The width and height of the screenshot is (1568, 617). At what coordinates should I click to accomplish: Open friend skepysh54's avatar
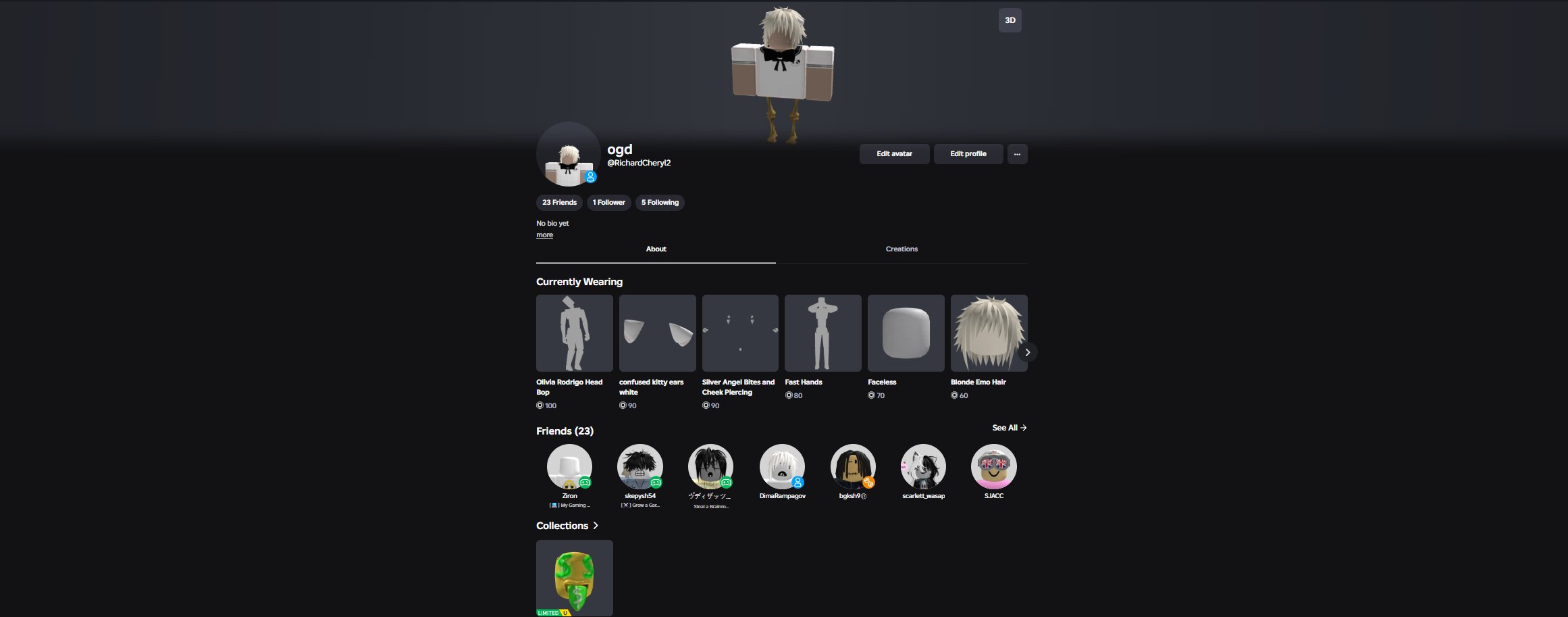[639, 467]
